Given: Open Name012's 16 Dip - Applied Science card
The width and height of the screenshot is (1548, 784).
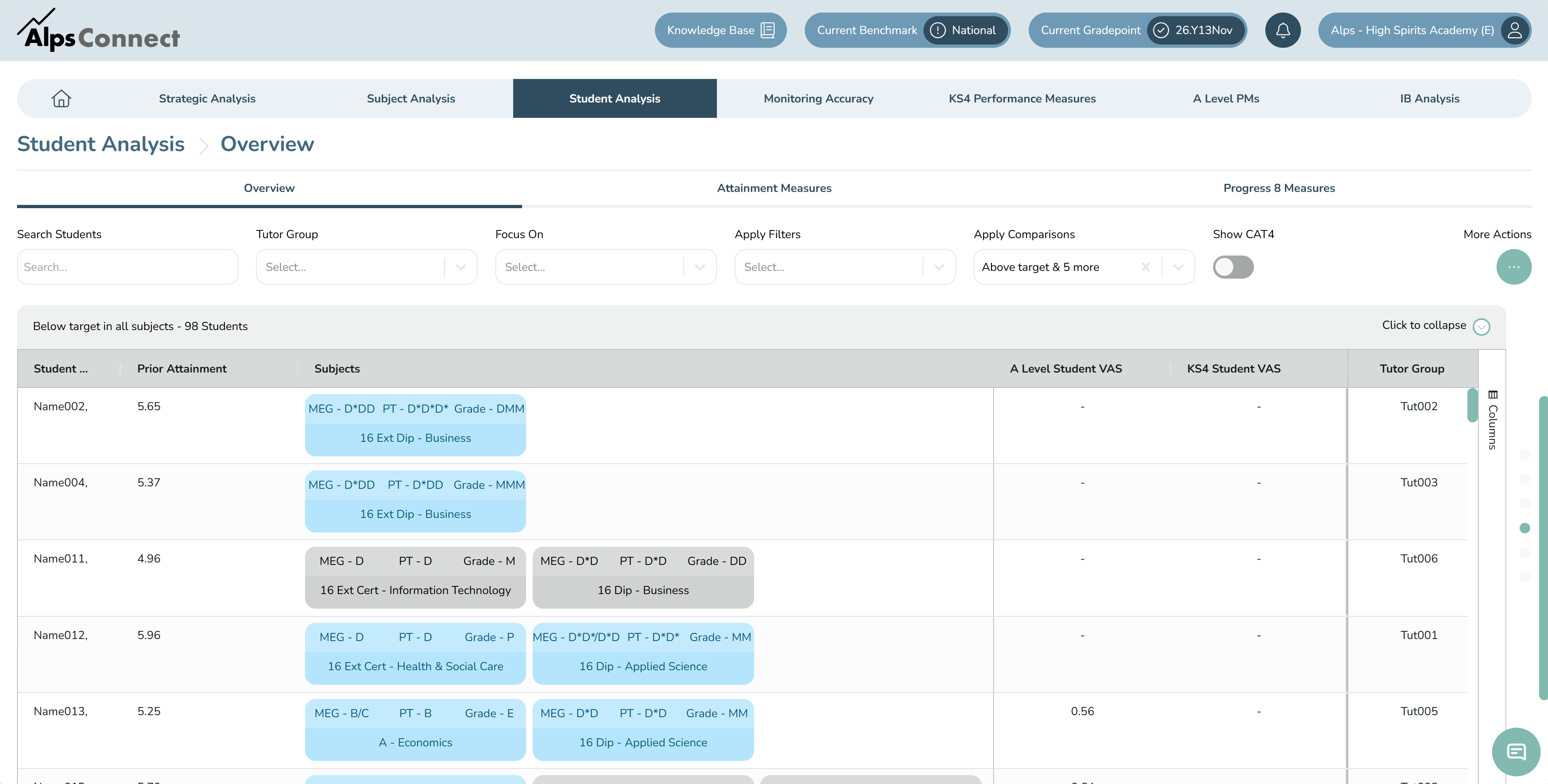Looking at the screenshot, I should click(643, 654).
